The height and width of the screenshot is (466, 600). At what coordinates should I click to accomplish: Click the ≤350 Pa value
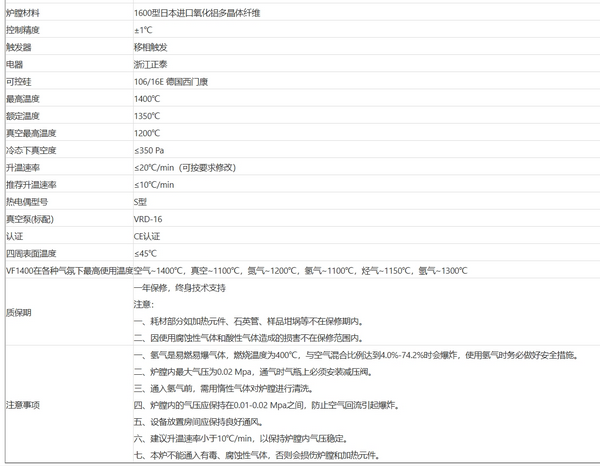point(149,150)
